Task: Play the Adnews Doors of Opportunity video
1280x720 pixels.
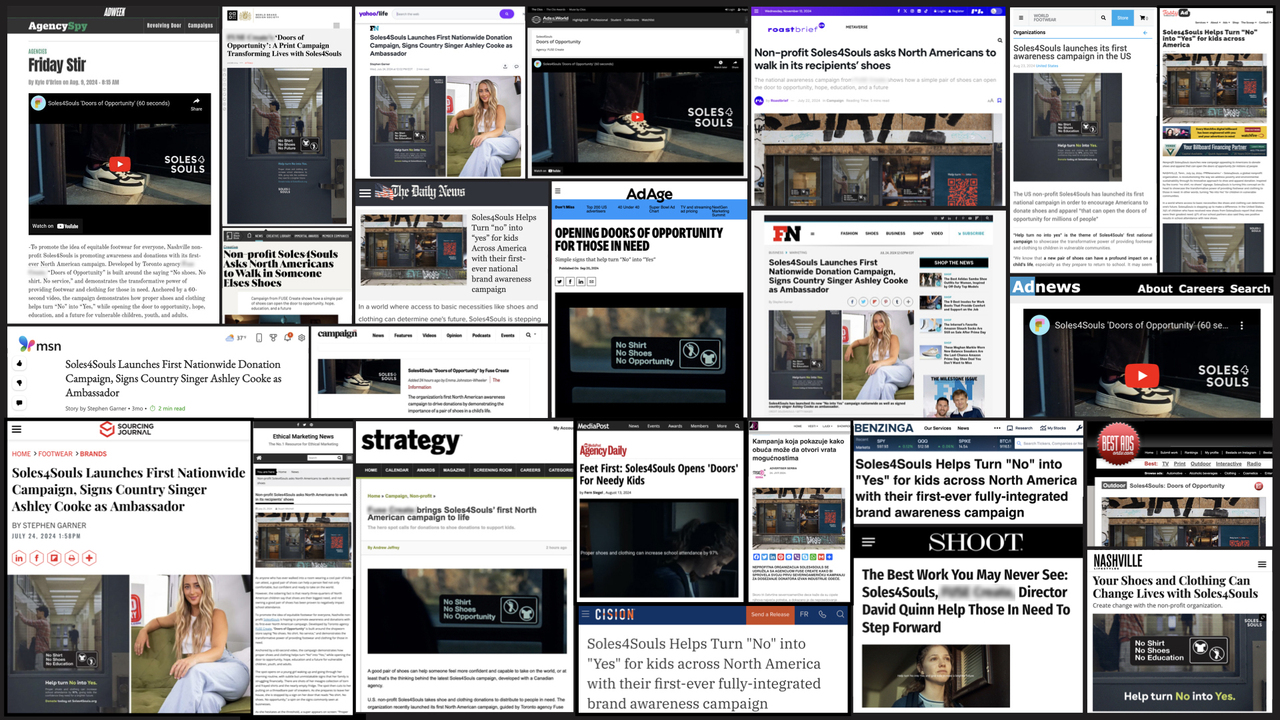Action: coord(1141,376)
